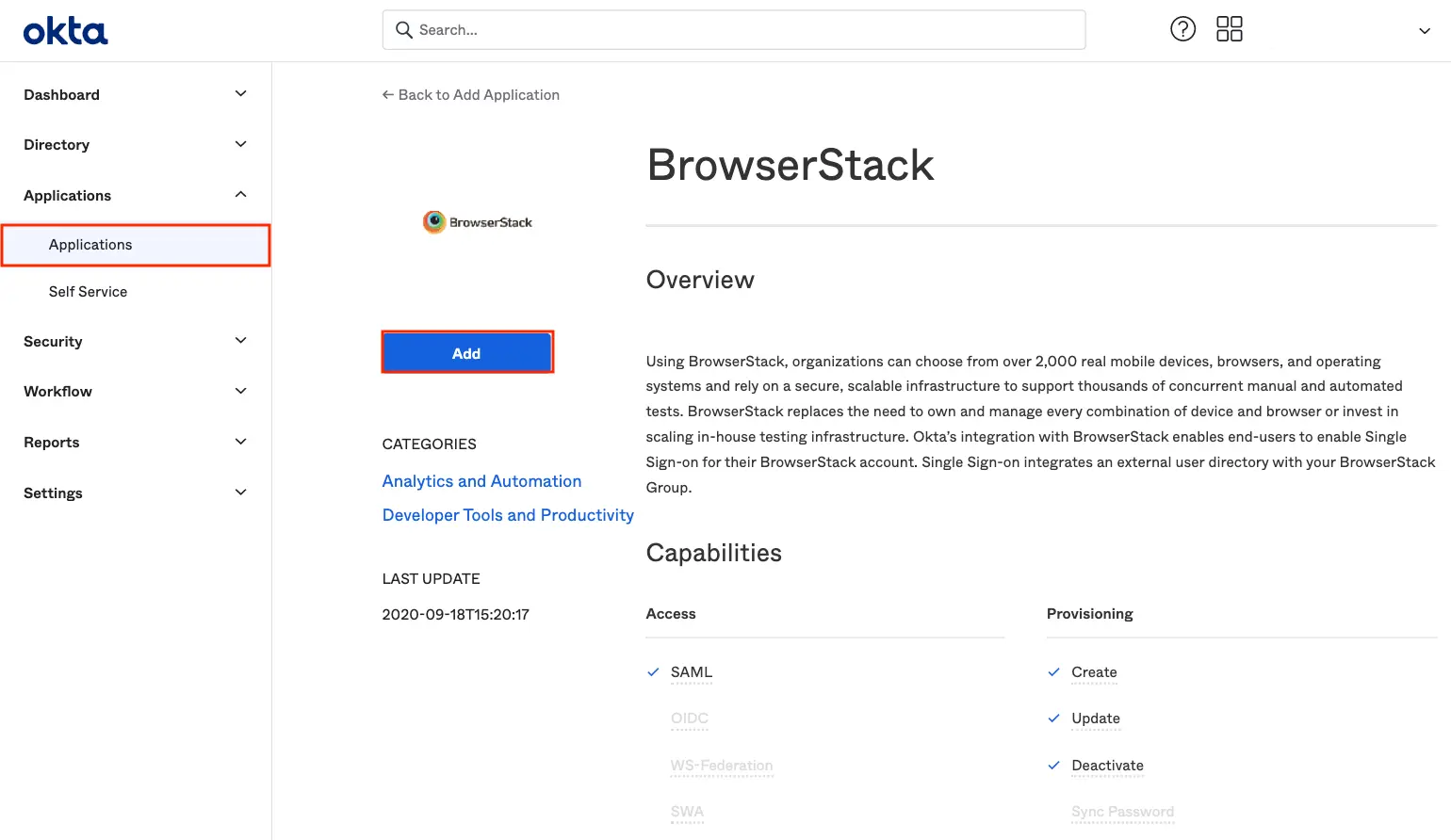
Task: Open the help question mark icon
Action: [1182, 29]
